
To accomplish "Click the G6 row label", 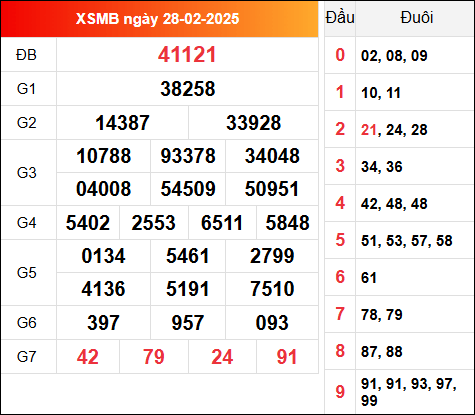I will pyautogui.click(x=26, y=323).
